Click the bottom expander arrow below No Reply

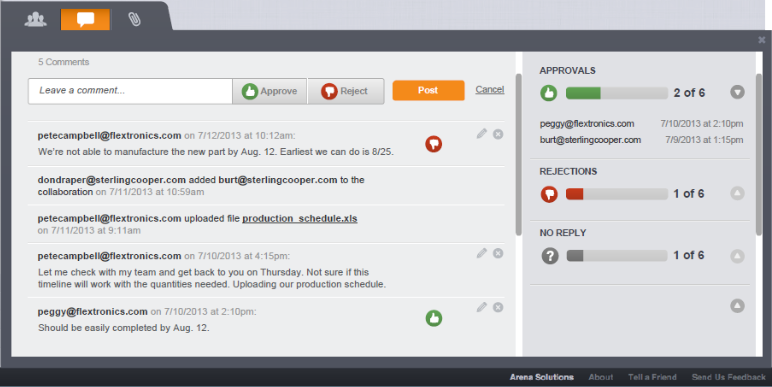737,306
